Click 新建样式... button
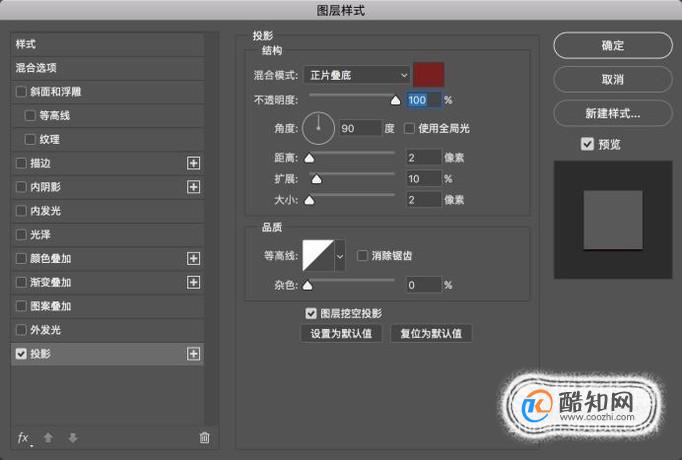Viewport: 682px width, 460px height. click(612, 113)
